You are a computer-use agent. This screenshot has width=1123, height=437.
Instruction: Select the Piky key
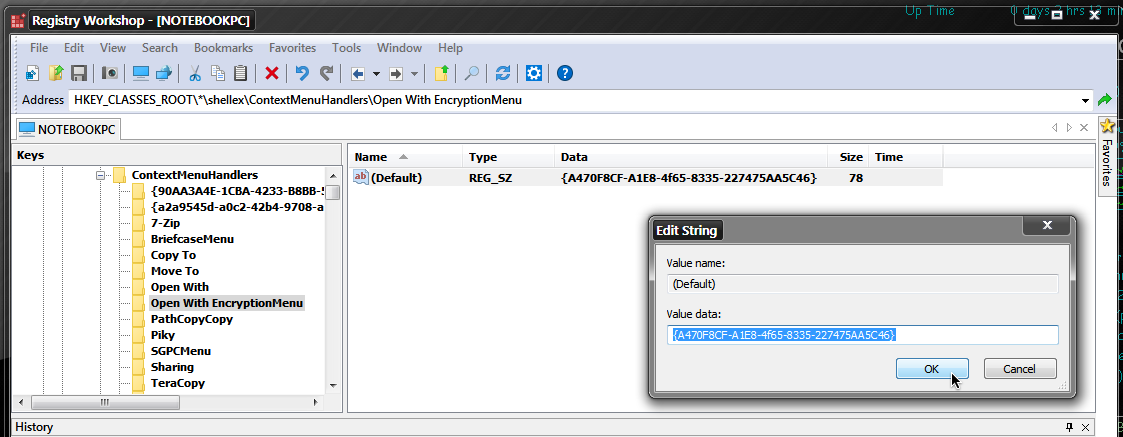pos(163,335)
